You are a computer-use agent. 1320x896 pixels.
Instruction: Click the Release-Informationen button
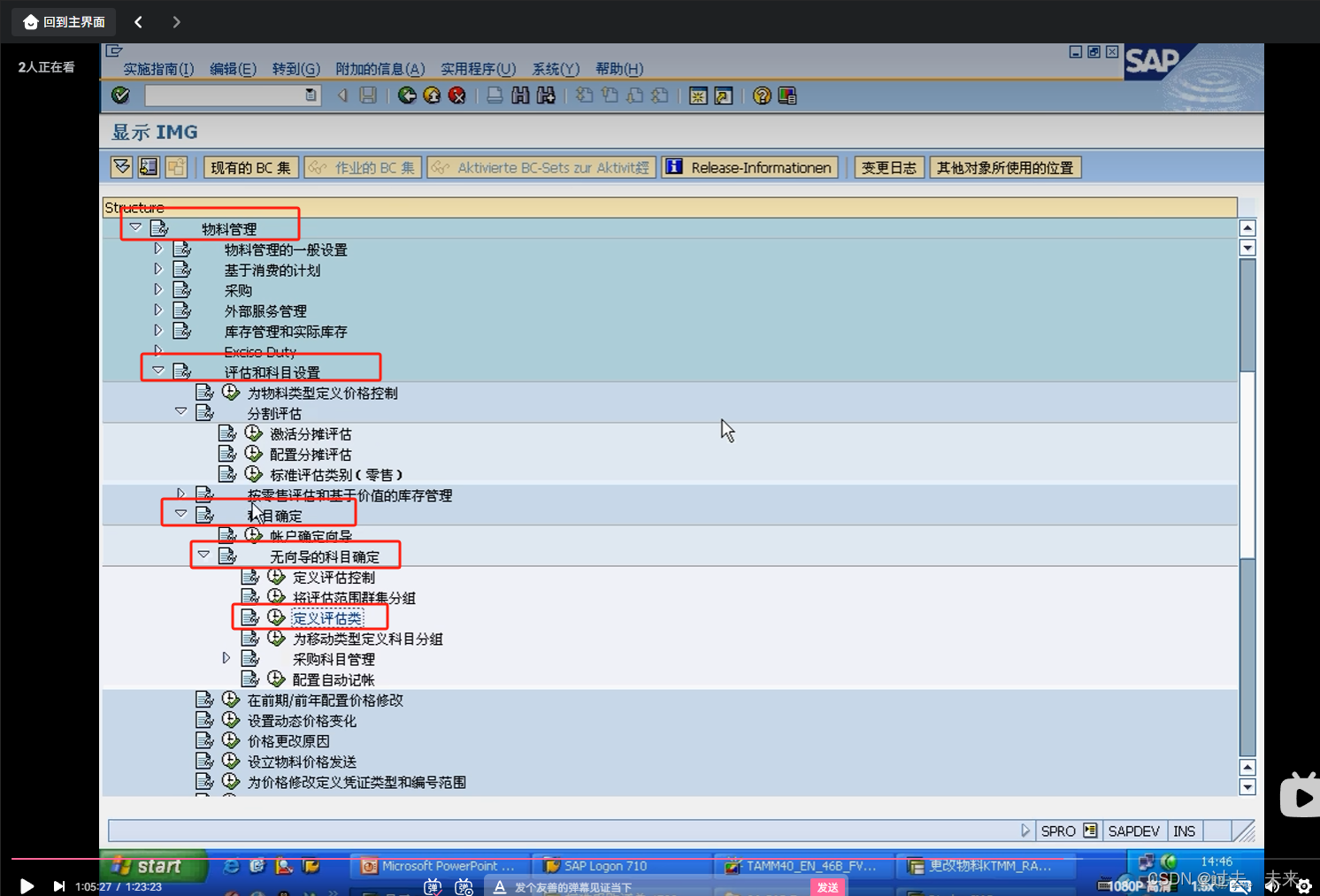tap(749, 168)
